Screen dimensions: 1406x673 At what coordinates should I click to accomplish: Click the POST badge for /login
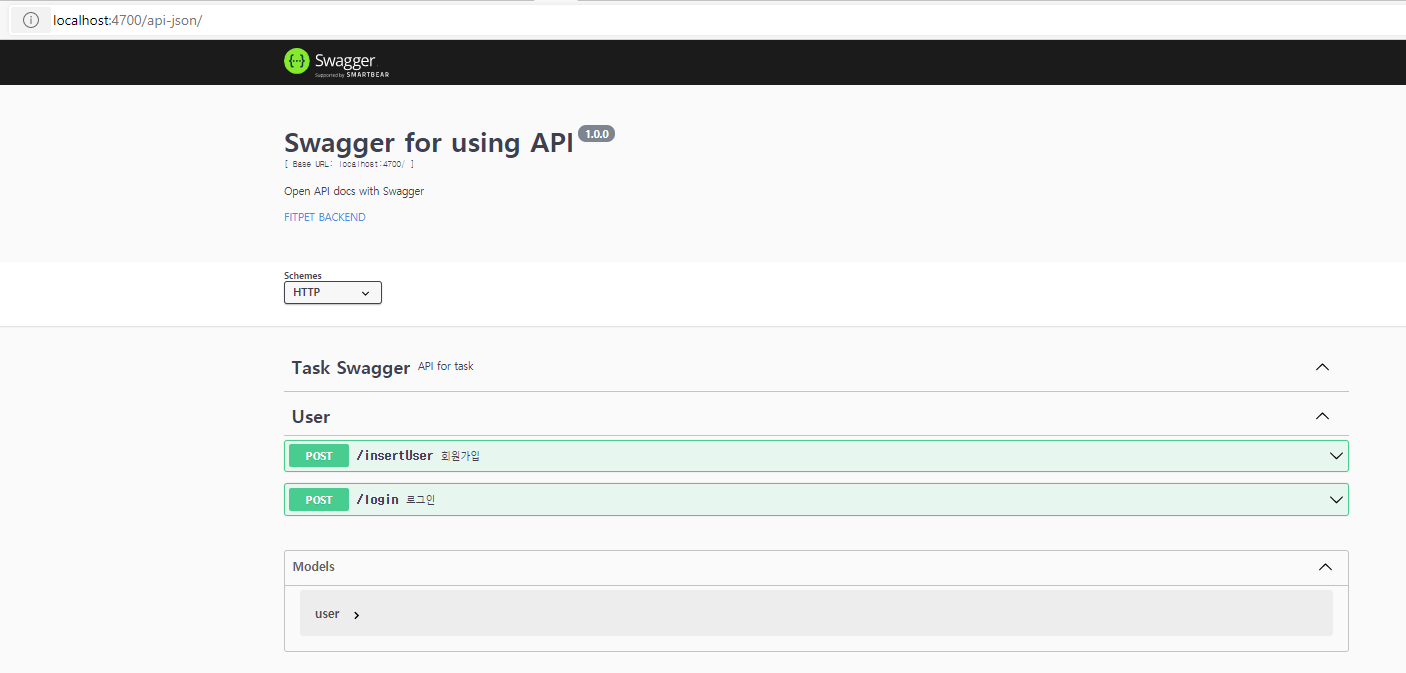click(x=319, y=500)
